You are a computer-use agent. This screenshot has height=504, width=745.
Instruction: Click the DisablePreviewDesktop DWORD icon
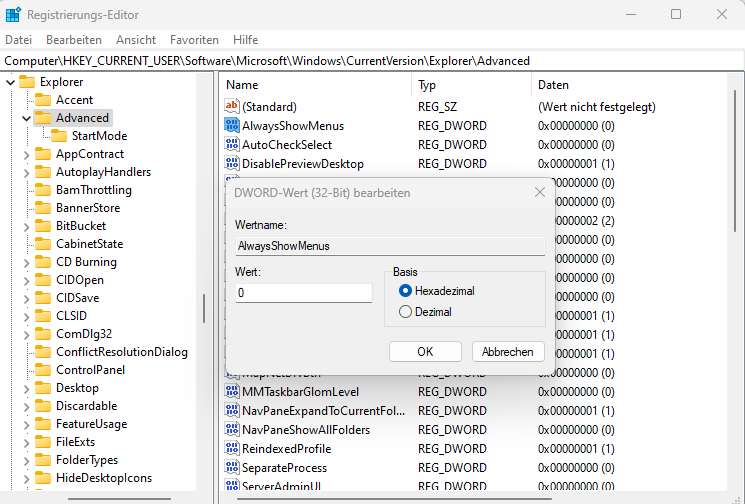[232, 163]
